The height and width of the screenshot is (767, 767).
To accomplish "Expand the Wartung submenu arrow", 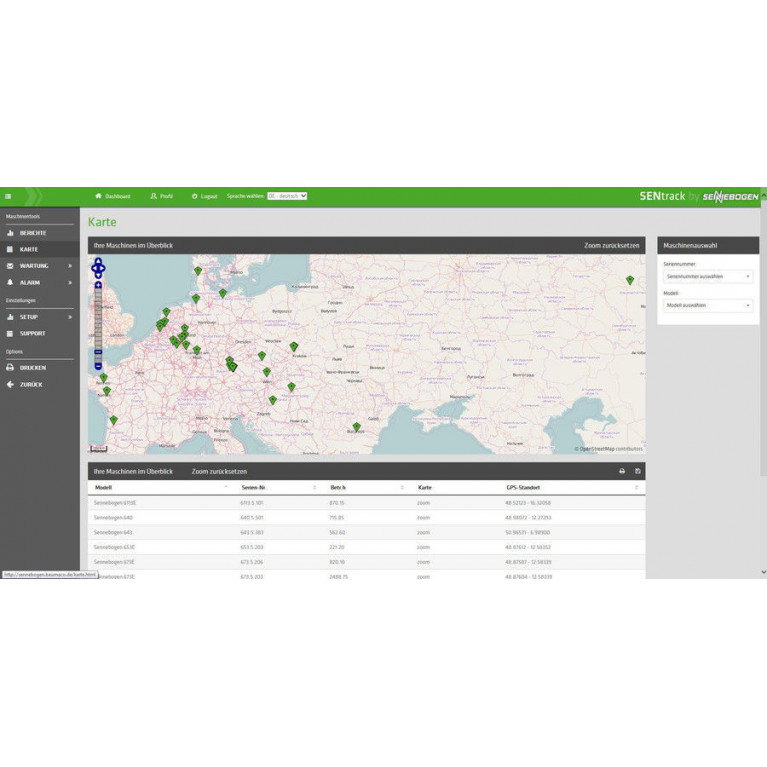I will point(70,266).
